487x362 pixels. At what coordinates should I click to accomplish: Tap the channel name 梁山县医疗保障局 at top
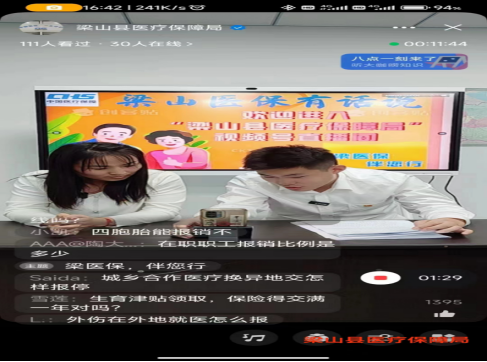pos(149,27)
